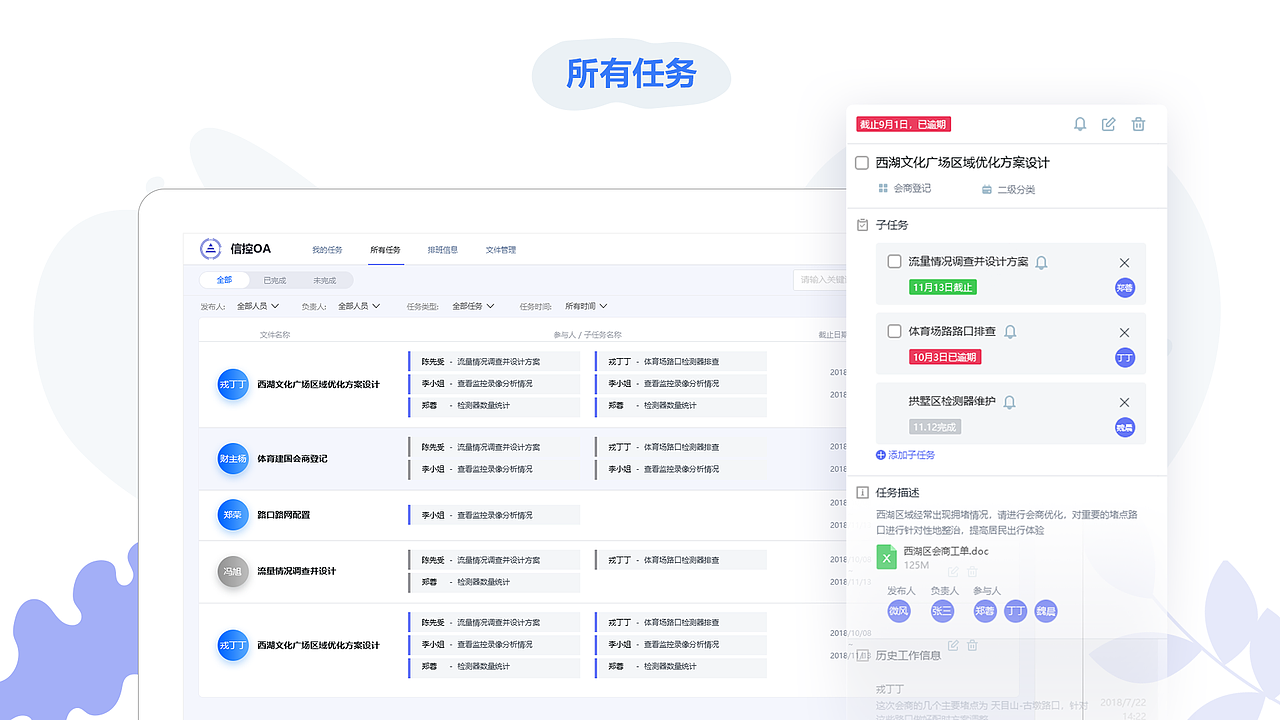Mark subtask 流量情况调查并设计方案 as complete
The width and height of the screenshot is (1280, 720).
[x=894, y=262]
